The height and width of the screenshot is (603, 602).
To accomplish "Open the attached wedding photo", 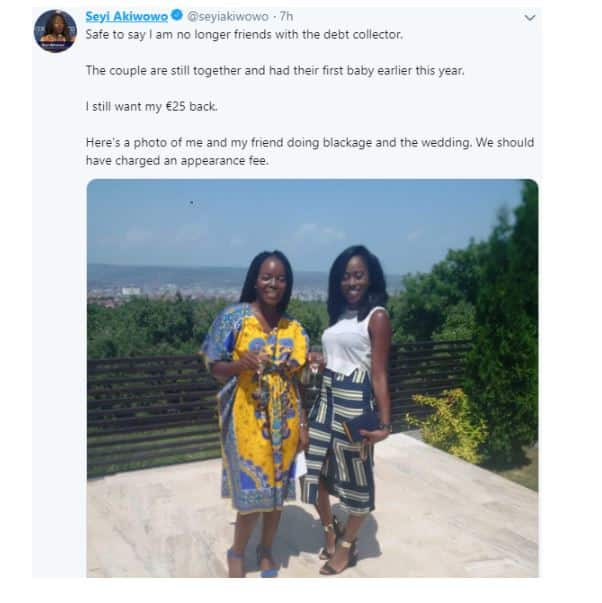I will [x=312, y=378].
